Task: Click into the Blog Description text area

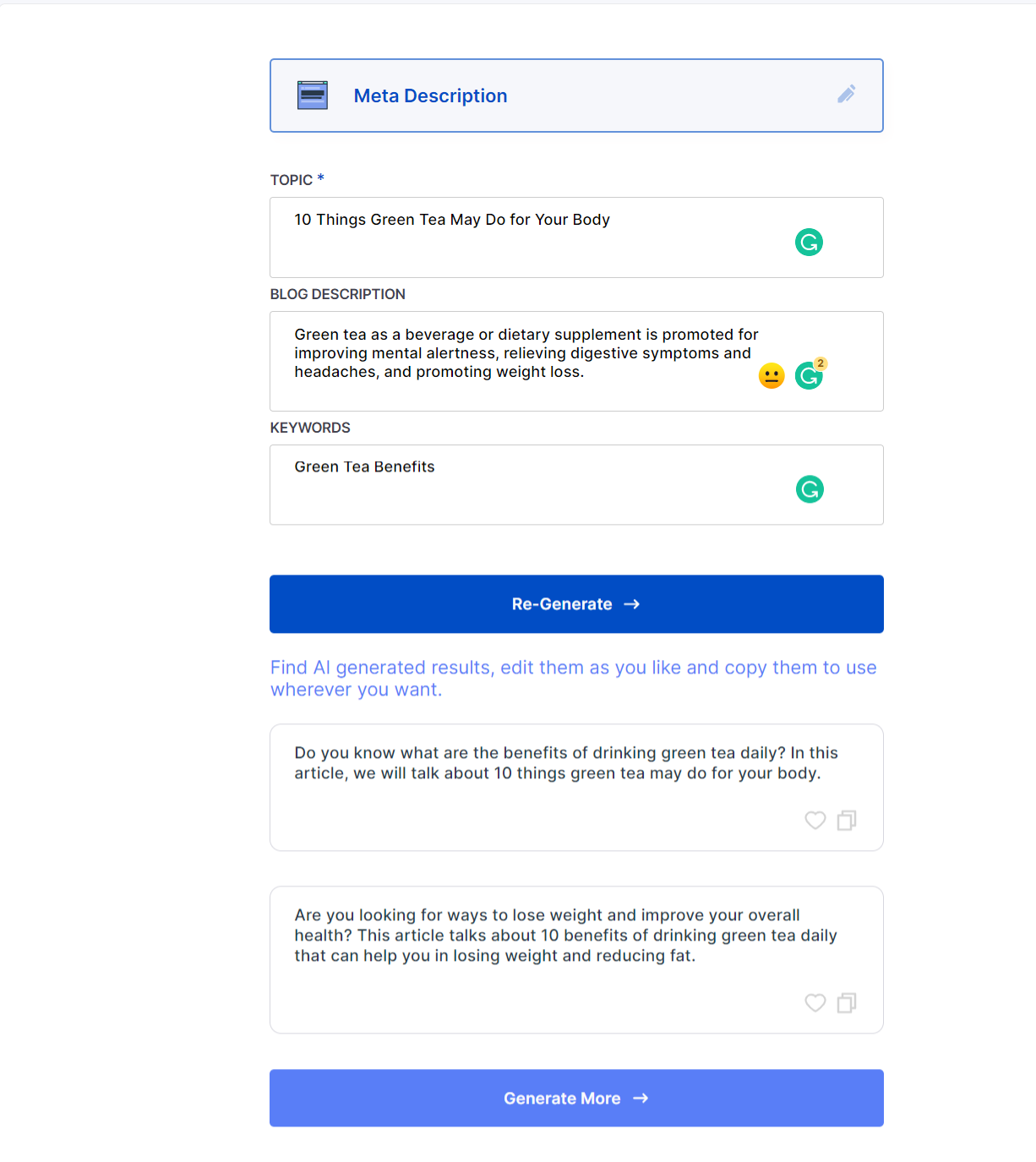Action: coord(524,355)
